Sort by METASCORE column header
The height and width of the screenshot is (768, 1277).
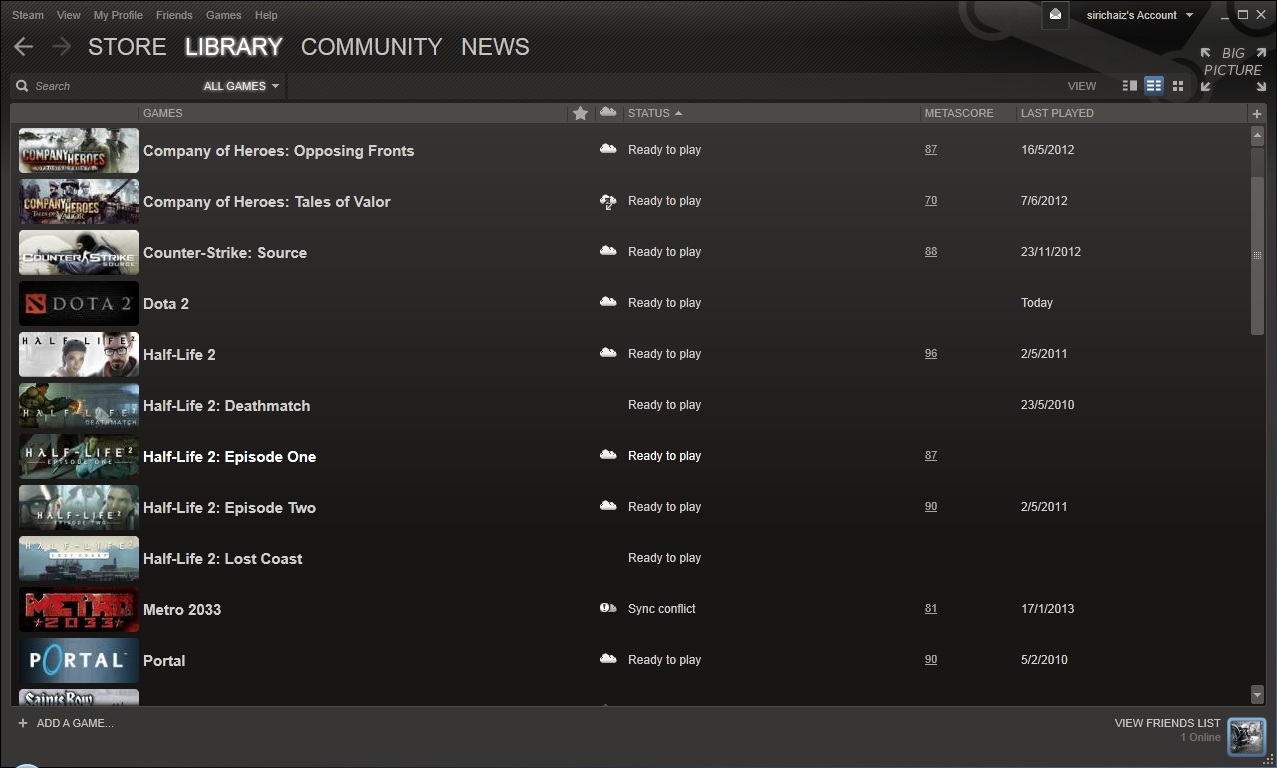pos(959,113)
